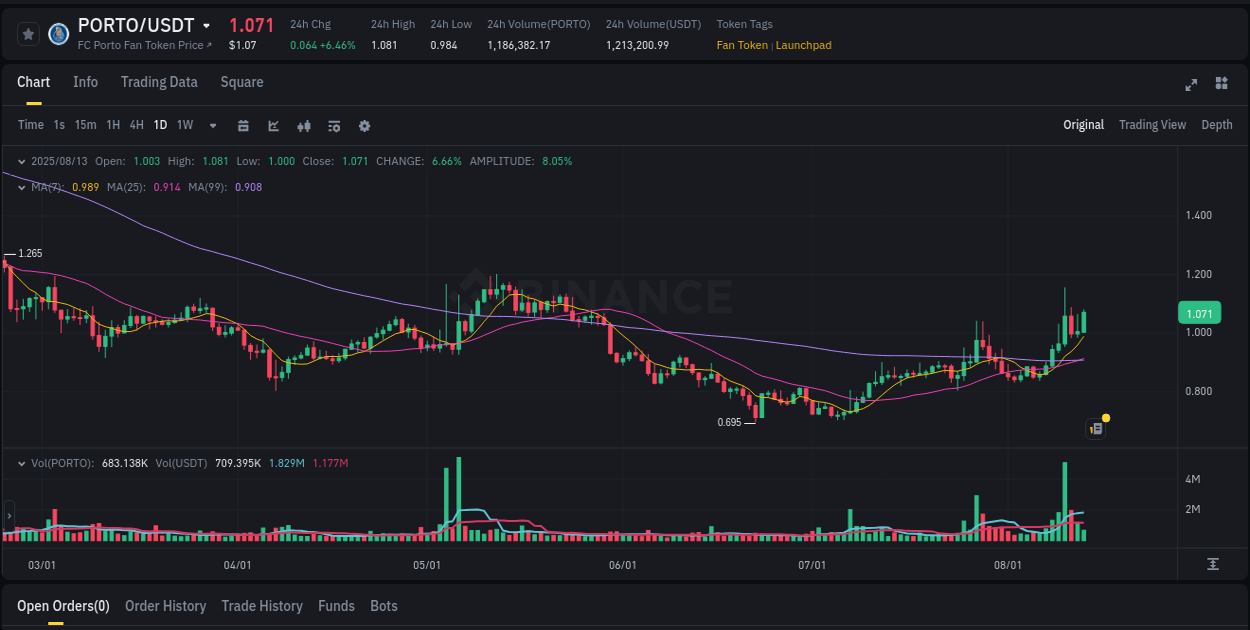
Task: Select the Trading View chart mode
Action: [1152, 125]
